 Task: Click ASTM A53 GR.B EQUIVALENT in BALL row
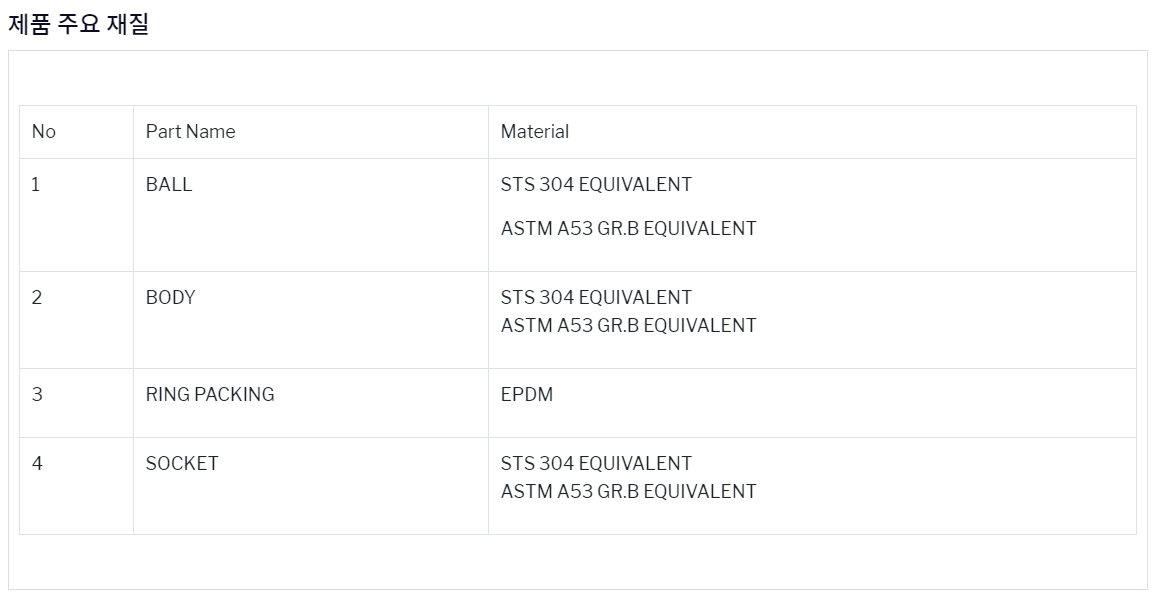tap(628, 229)
